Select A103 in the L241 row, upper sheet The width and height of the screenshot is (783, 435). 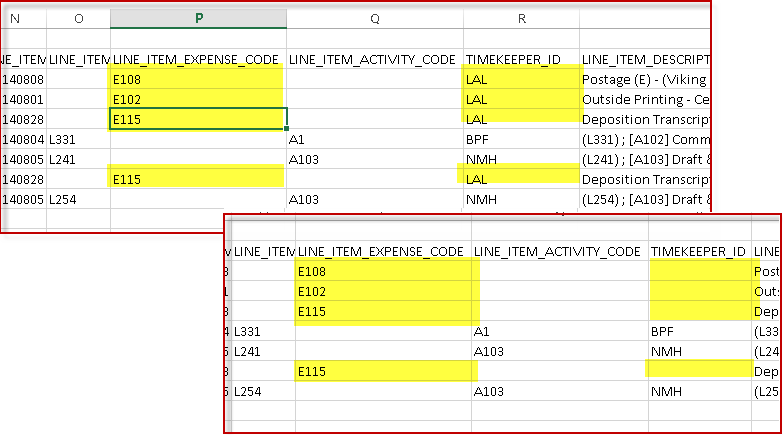(x=375, y=159)
